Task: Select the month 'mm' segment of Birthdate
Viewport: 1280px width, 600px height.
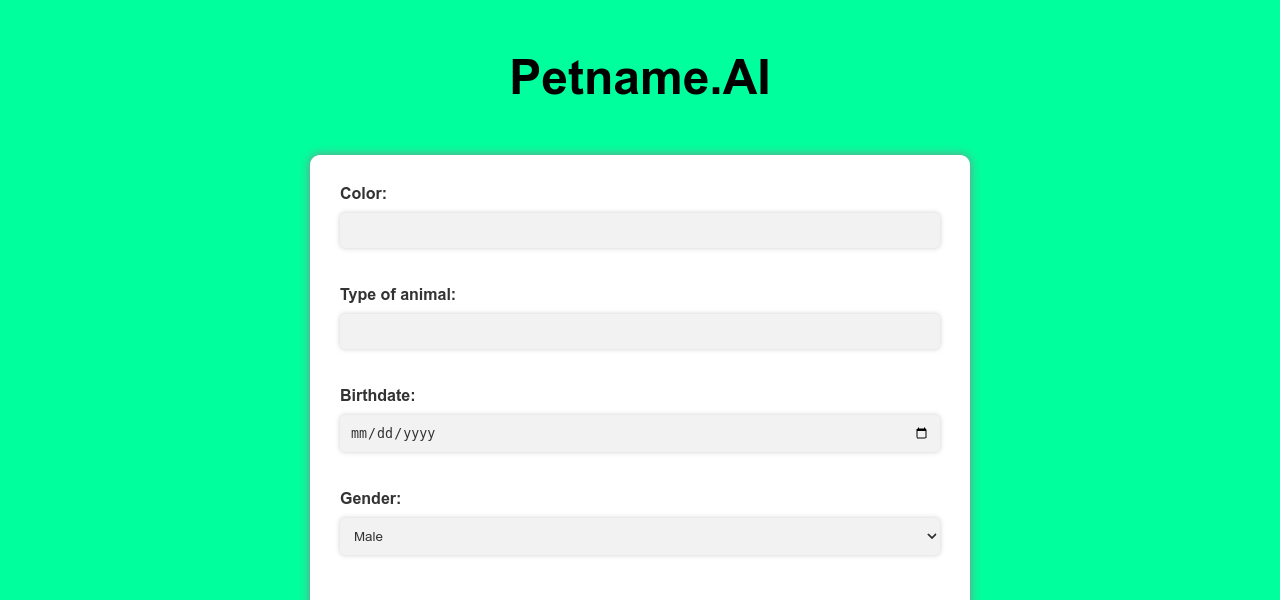Action: pos(360,434)
